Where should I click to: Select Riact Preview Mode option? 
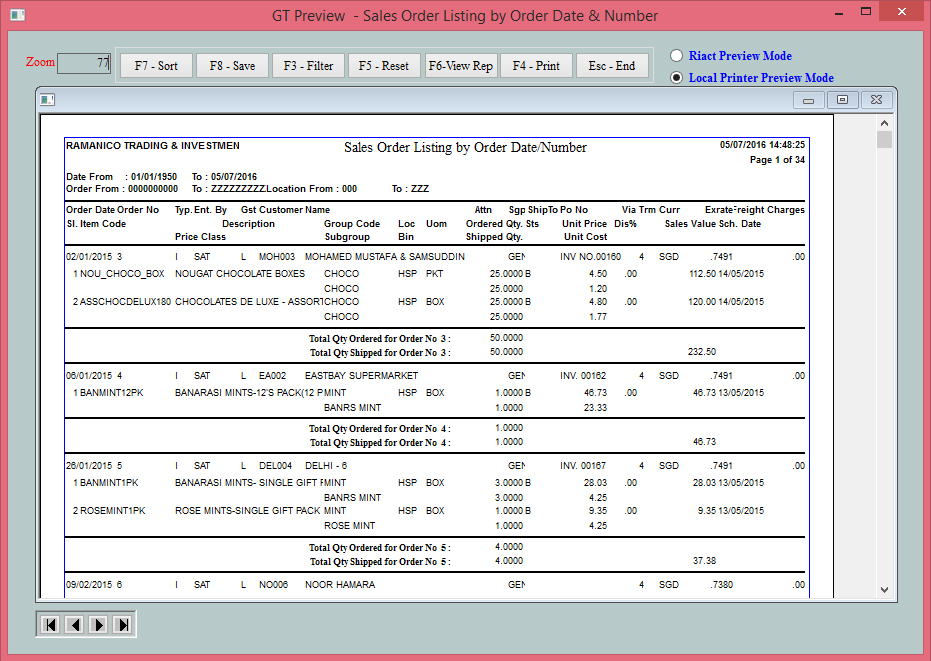click(x=677, y=56)
